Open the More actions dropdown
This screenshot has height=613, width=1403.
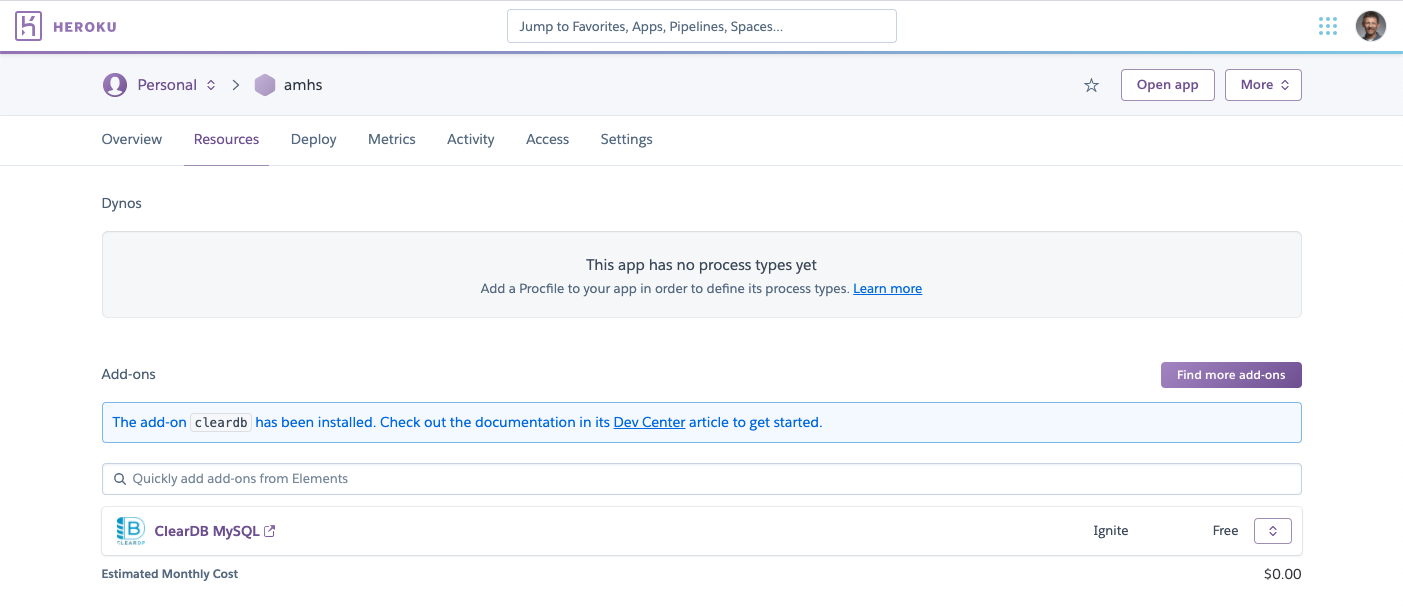1263,85
